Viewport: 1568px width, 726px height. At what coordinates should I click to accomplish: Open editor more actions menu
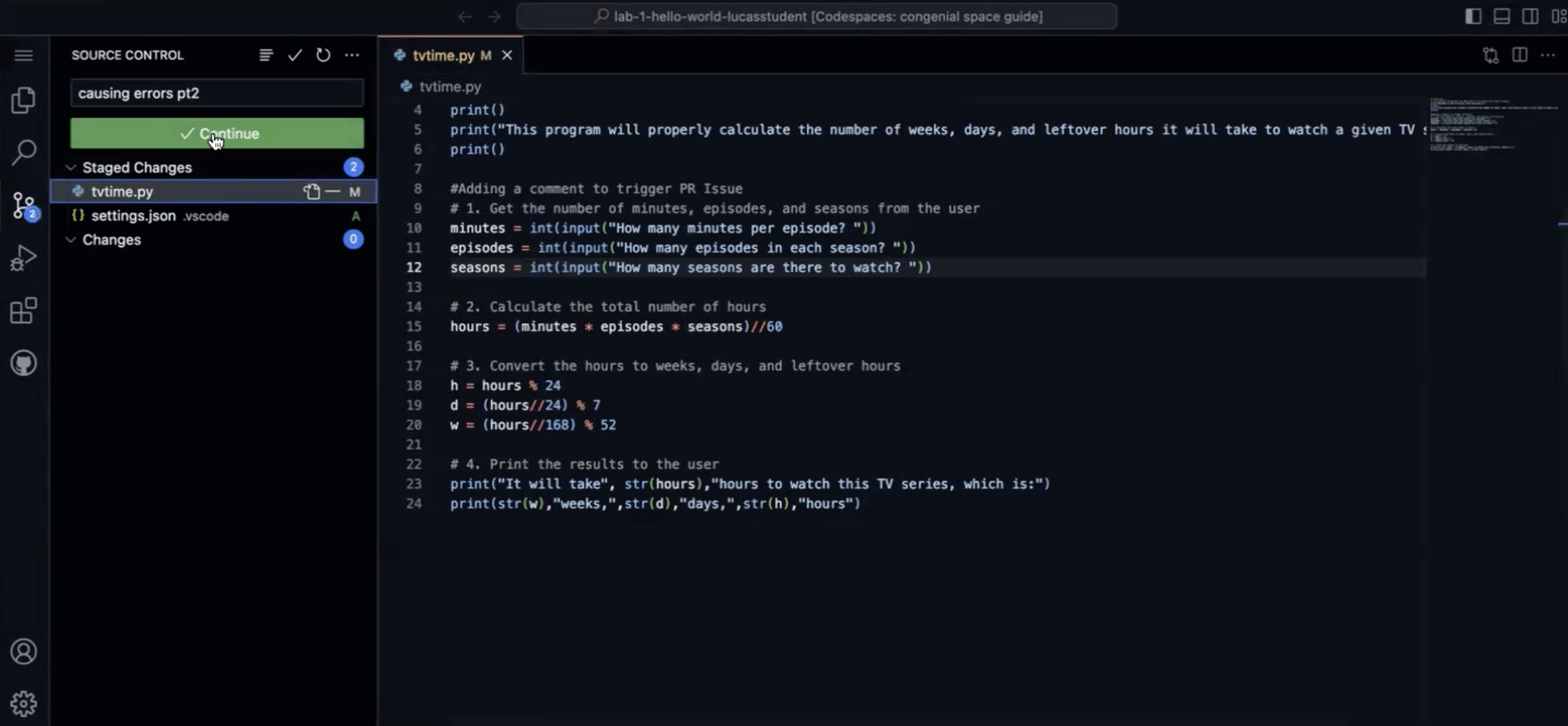pyautogui.click(x=1548, y=55)
